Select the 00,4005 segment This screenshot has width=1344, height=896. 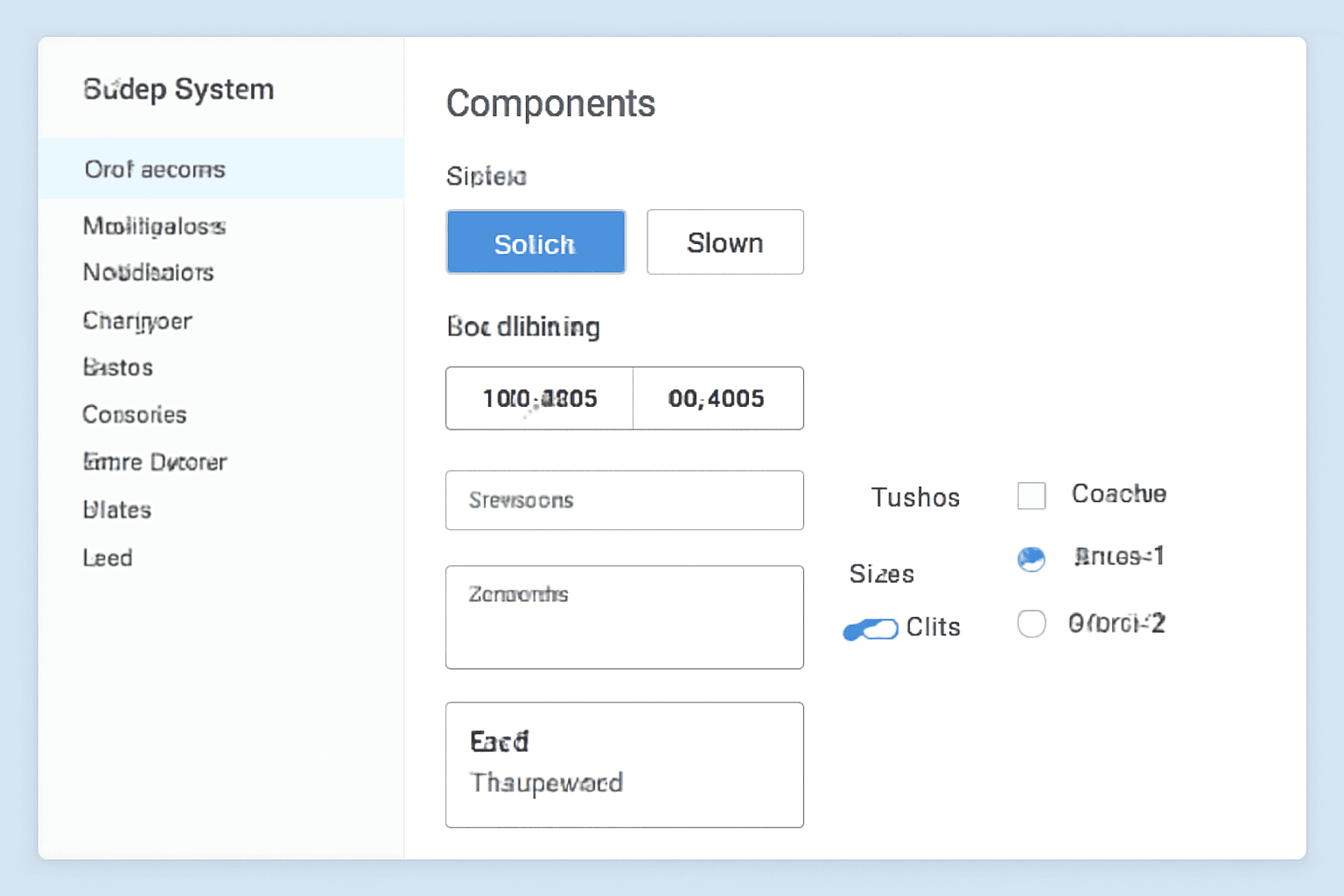tap(717, 398)
